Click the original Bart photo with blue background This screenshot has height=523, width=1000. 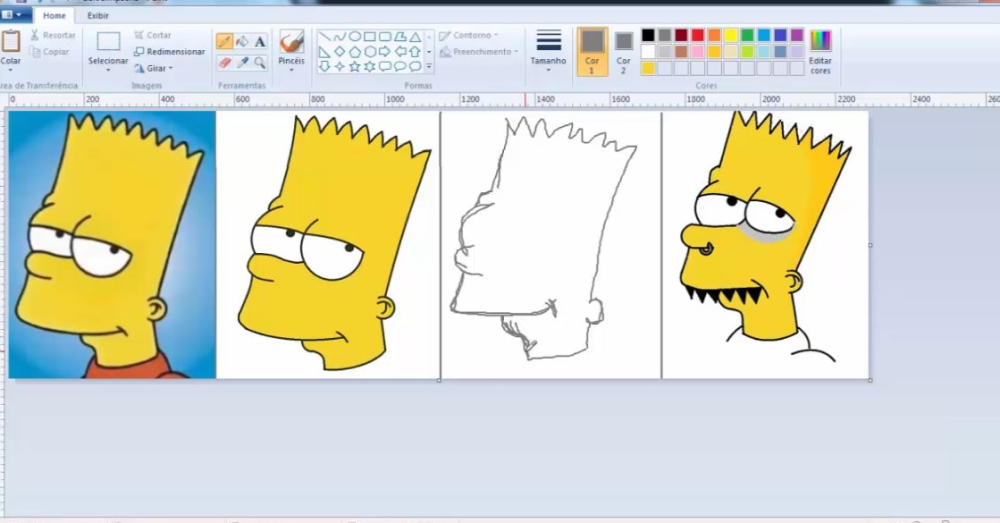pyautogui.click(x=112, y=245)
